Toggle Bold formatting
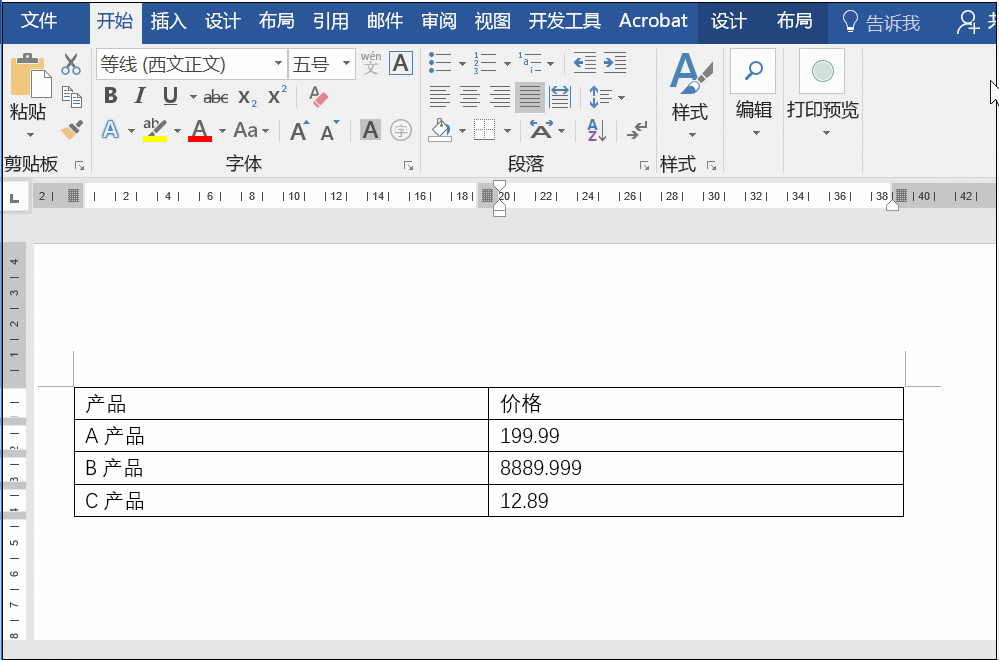 [x=111, y=96]
